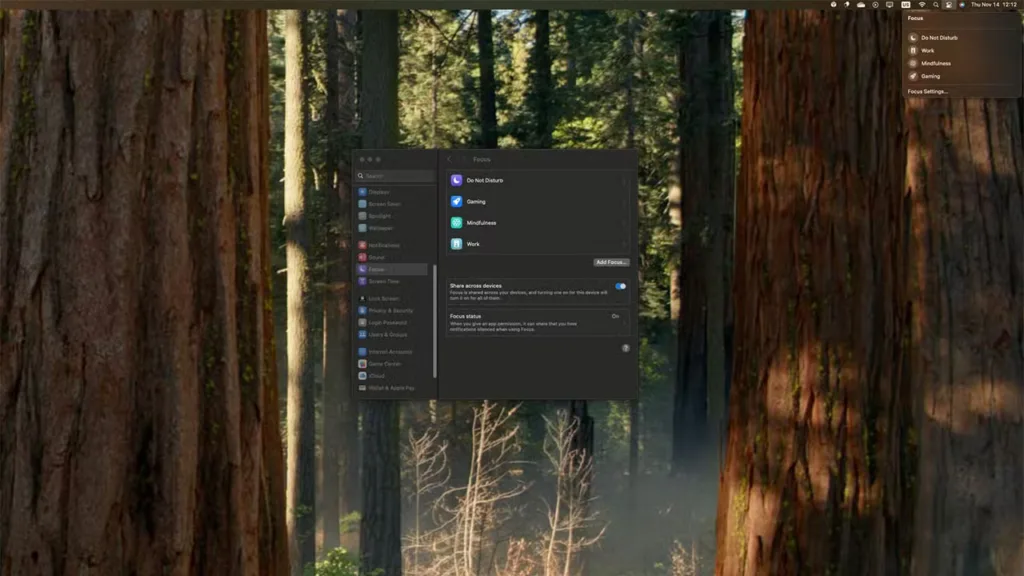Click the screen mirroring display menu bar icon
Viewport: 1024px width, 576px height.
889,5
